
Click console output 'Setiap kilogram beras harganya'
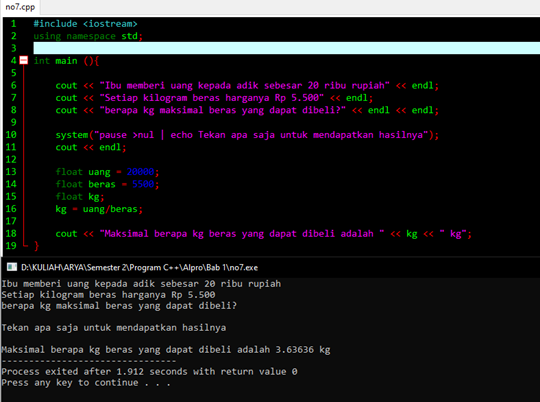[x=108, y=295]
